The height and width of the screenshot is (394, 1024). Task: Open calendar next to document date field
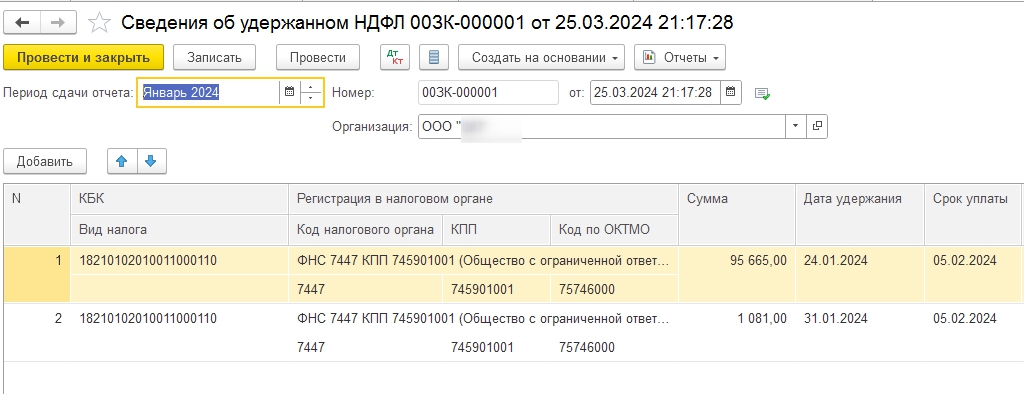731,92
